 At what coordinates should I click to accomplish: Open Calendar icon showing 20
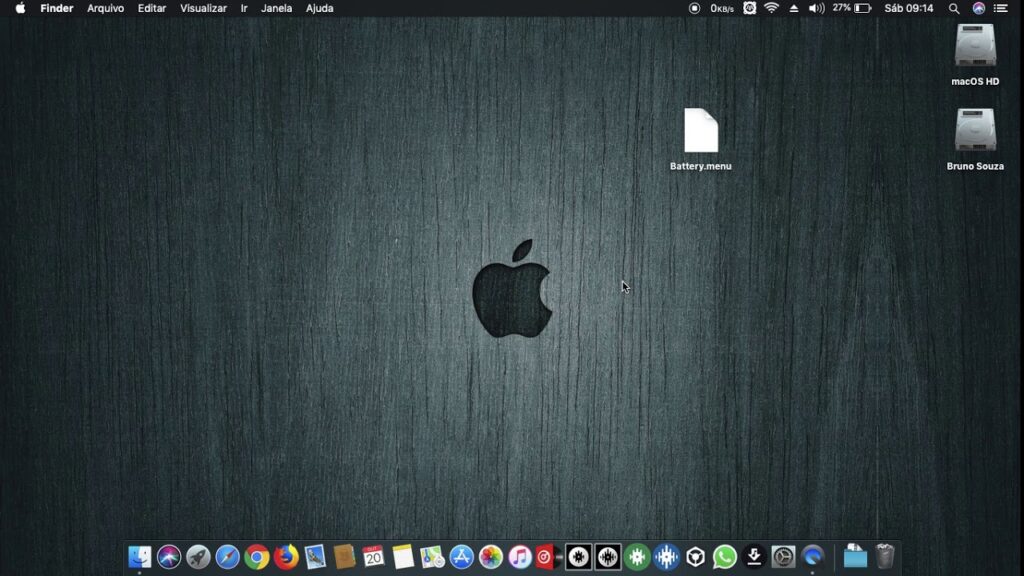pyautogui.click(x=374, y=557)
